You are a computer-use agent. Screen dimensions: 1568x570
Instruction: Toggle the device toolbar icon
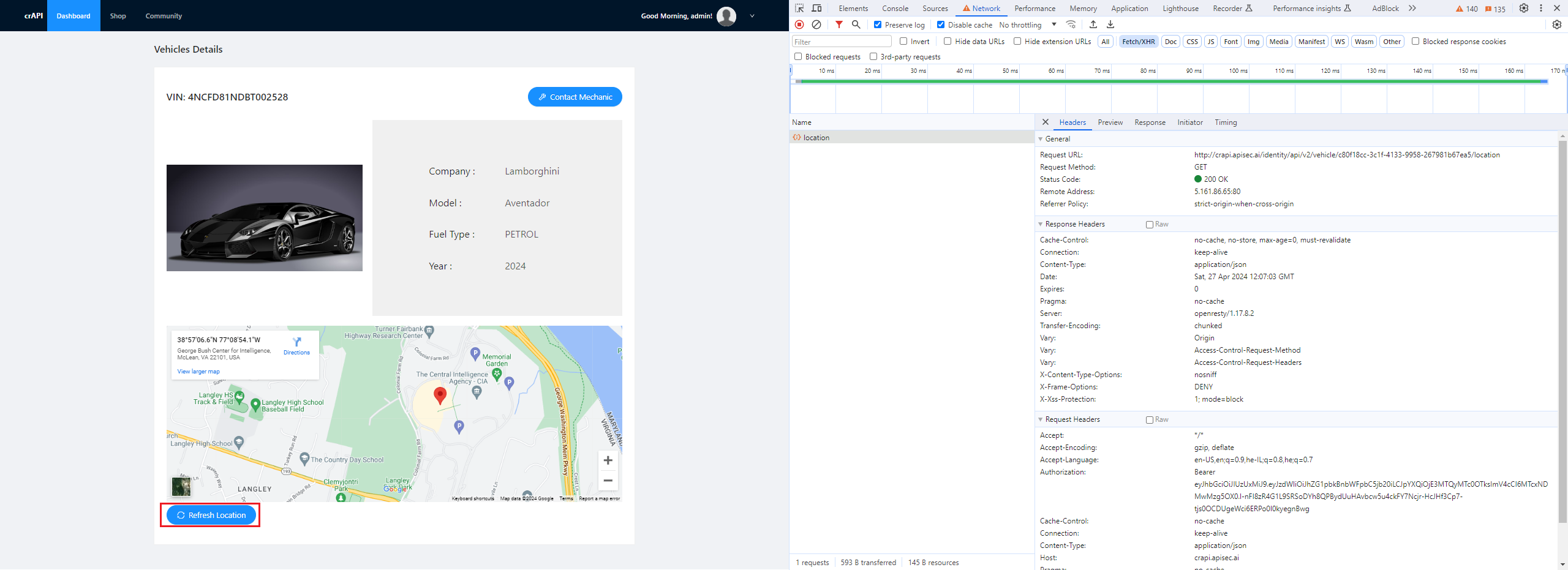[x=816, y=8]
